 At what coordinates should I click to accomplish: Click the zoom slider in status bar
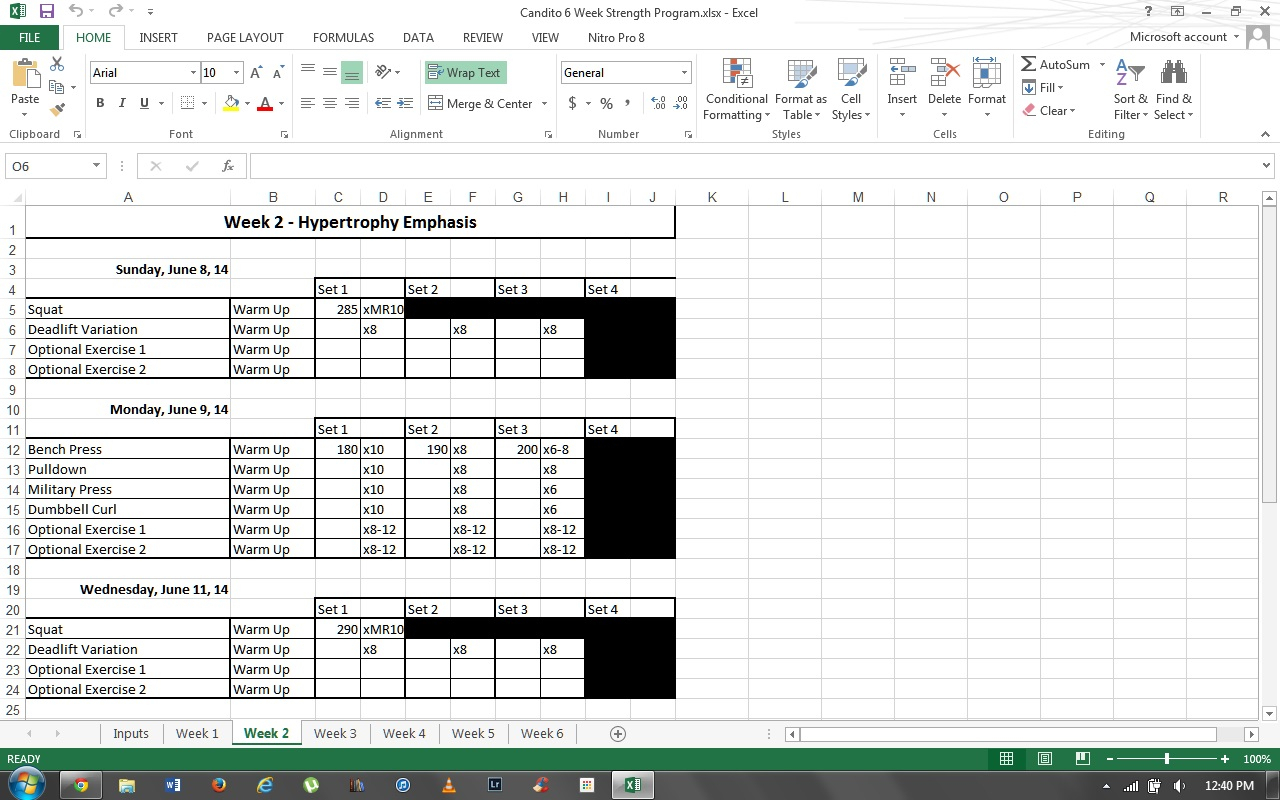[x=1166, y=760]
